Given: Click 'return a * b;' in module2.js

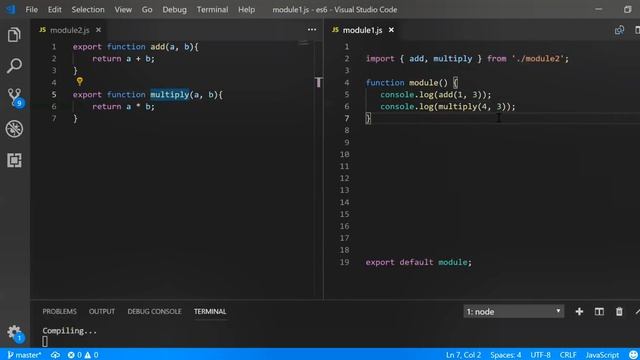Looking at the screenshot, I should [123, 107].
